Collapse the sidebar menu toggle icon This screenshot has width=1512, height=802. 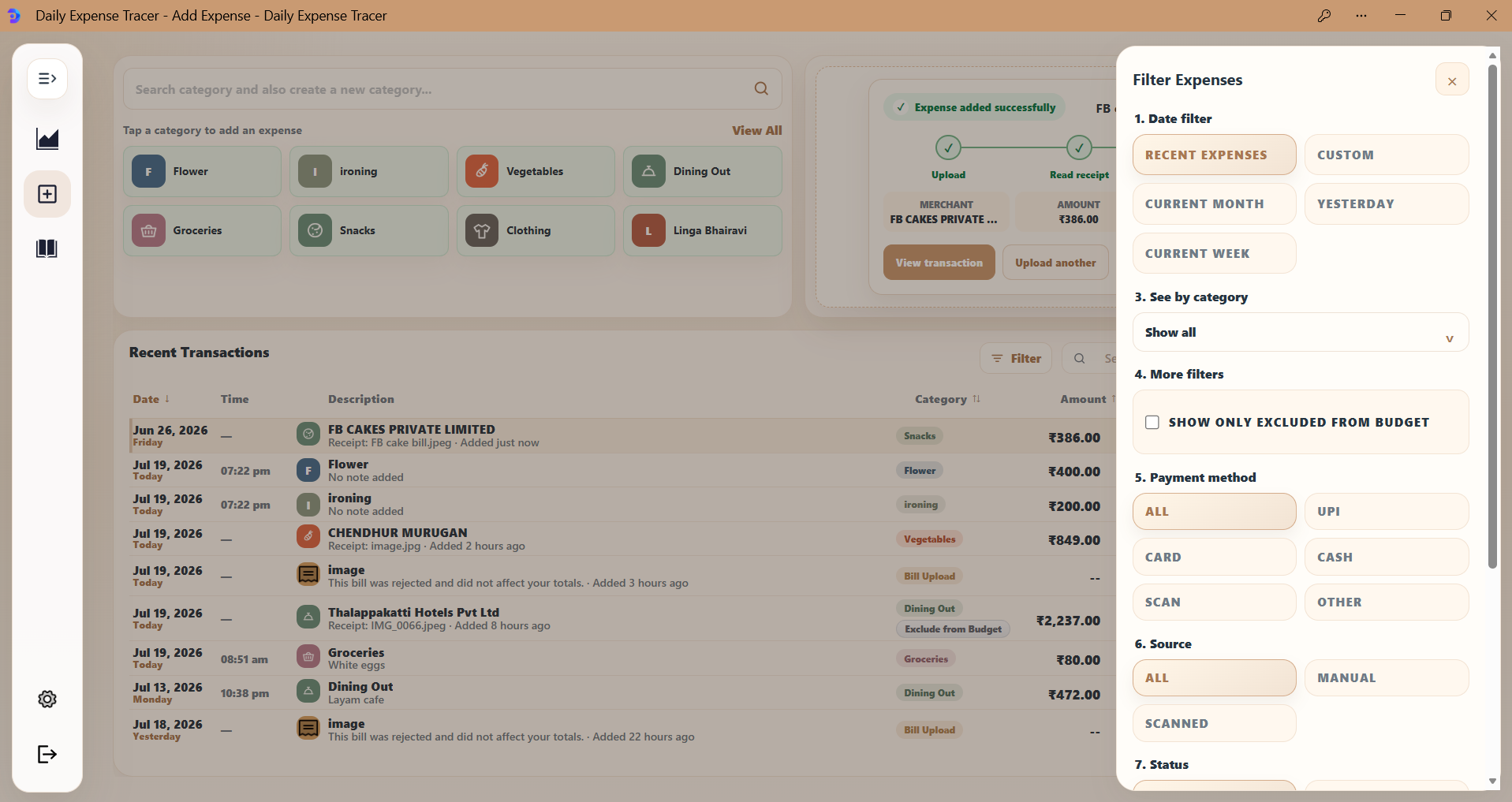(x=47, y=79)
